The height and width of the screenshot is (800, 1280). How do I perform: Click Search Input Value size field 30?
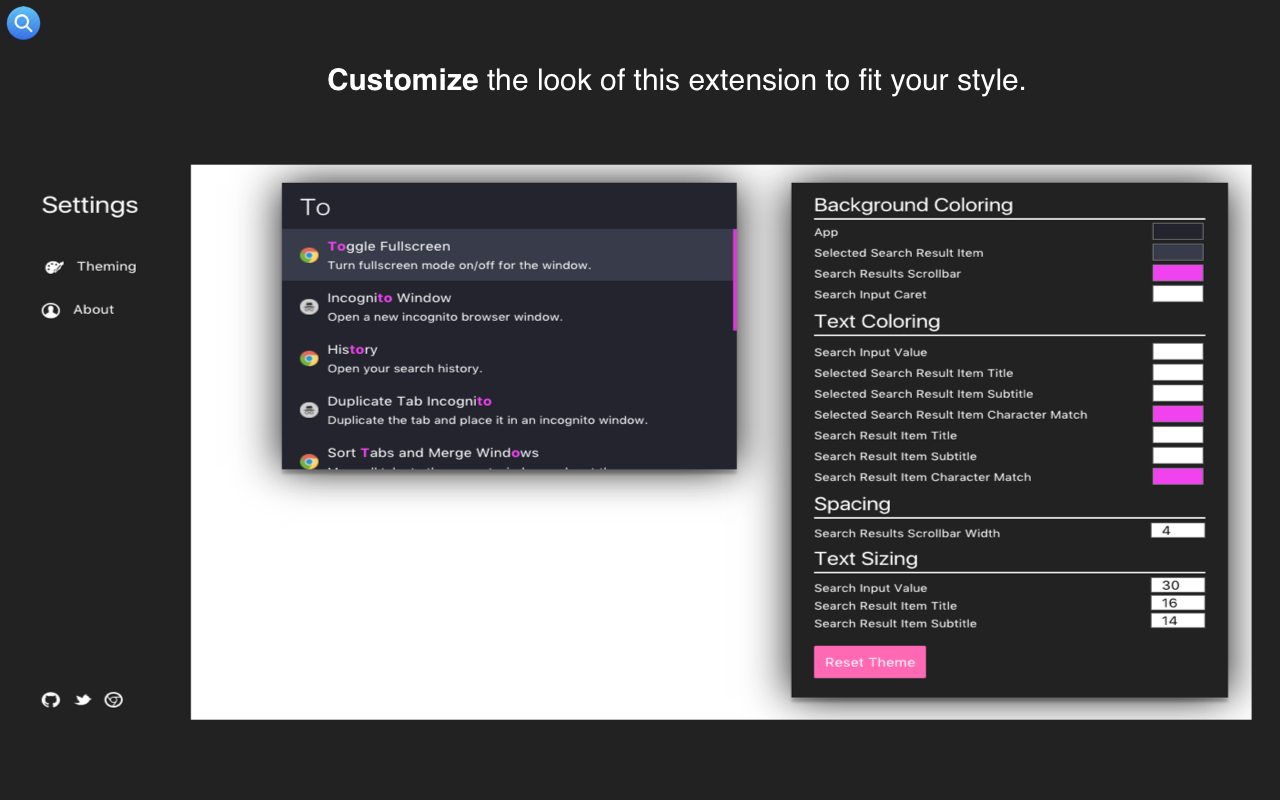pyautogui.click(x=1178, y=586)
